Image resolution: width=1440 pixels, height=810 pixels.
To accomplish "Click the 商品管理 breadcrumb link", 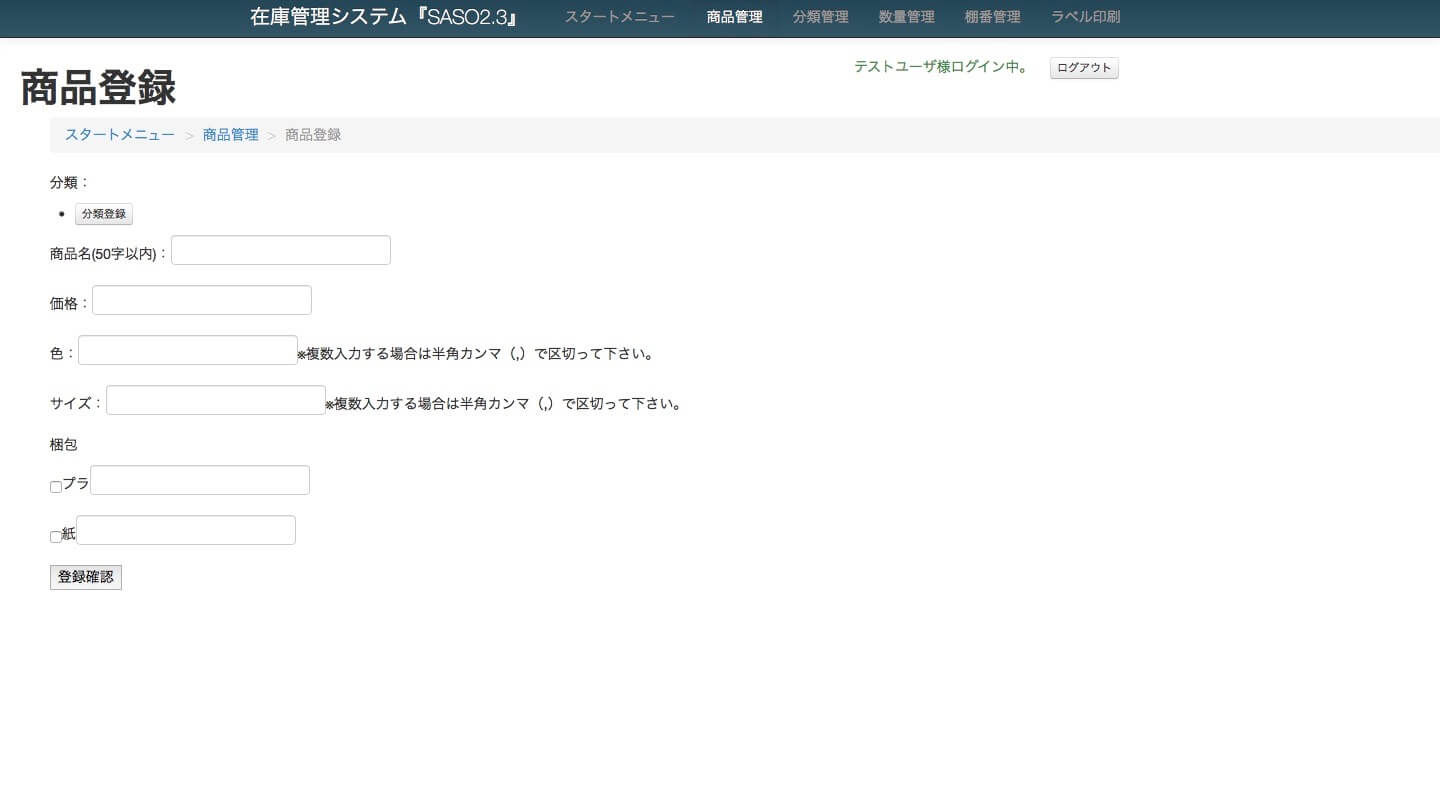I will pos(230,135).
